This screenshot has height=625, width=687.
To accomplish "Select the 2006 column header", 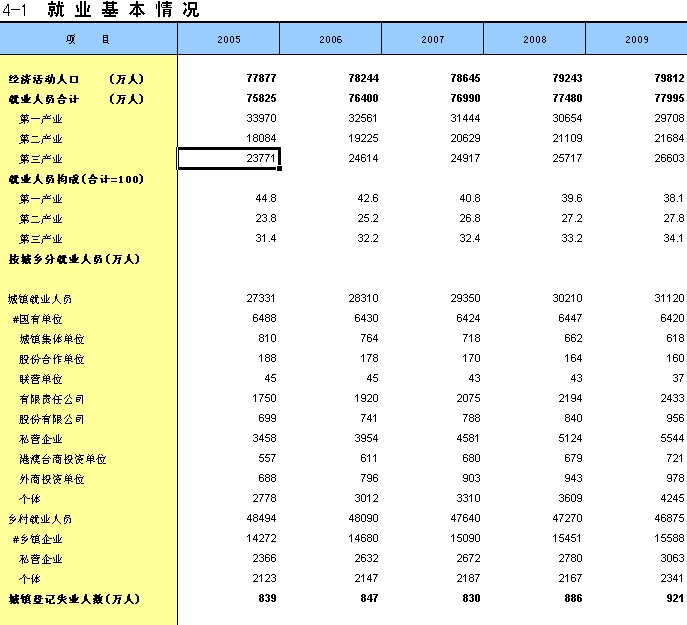I will [x=330, y=39].
